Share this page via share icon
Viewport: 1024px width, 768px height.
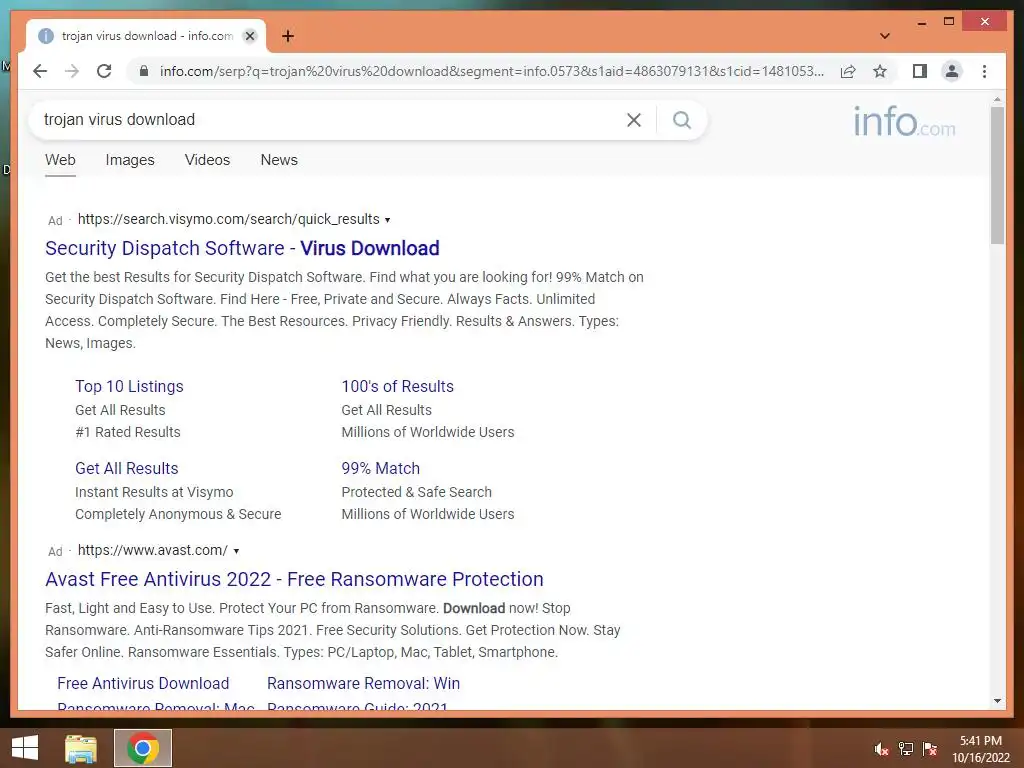click(x=848, y=71)
